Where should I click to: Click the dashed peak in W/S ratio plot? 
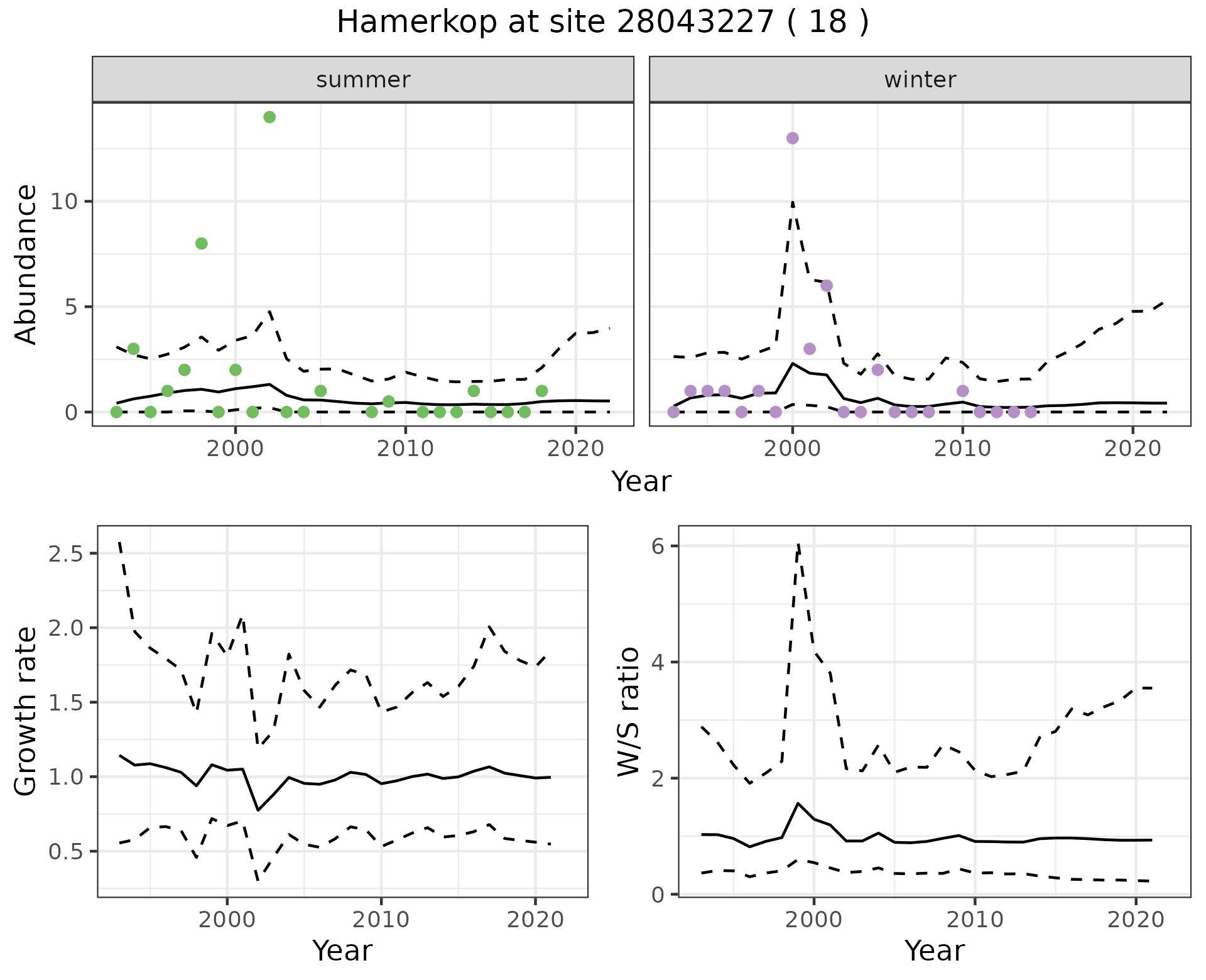(798, 545)
